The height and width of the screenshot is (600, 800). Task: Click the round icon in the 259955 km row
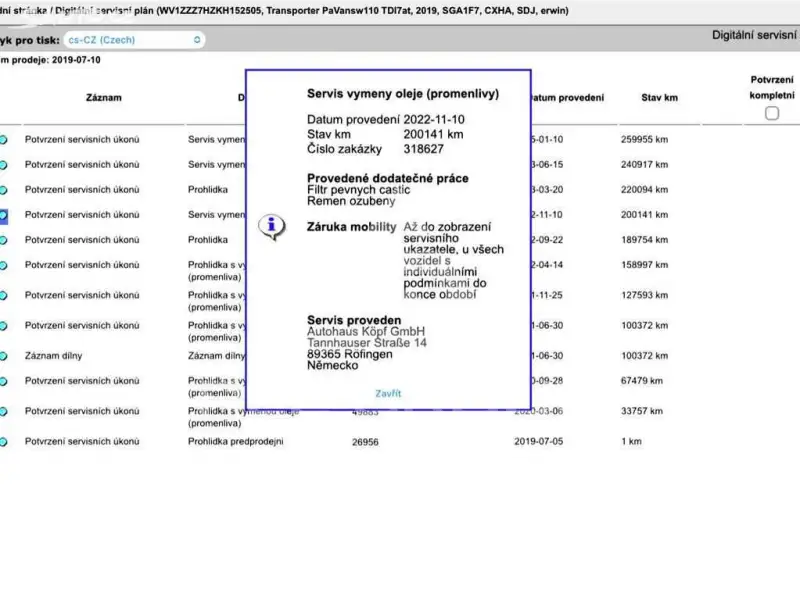[x=3, y=139]
